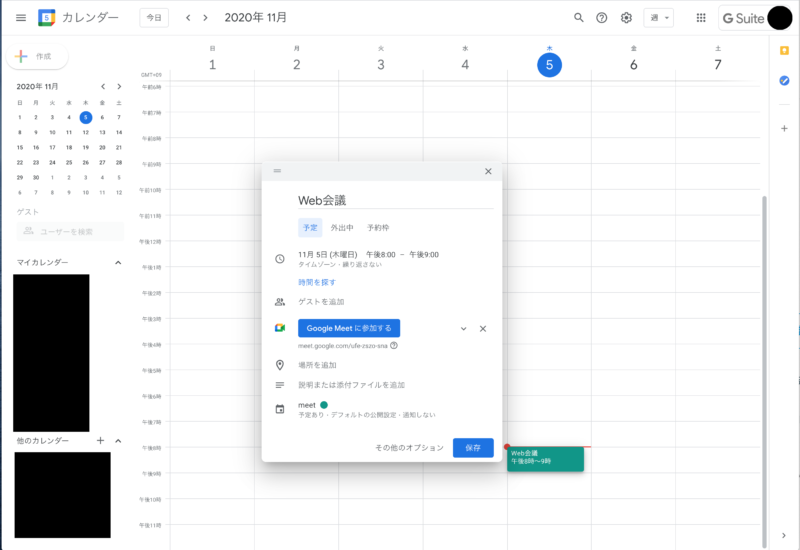Image resolution: width=800 pixels, height=550 pixels.
Task: Select Monday 2 in week header
Action: tap(296, 65)
